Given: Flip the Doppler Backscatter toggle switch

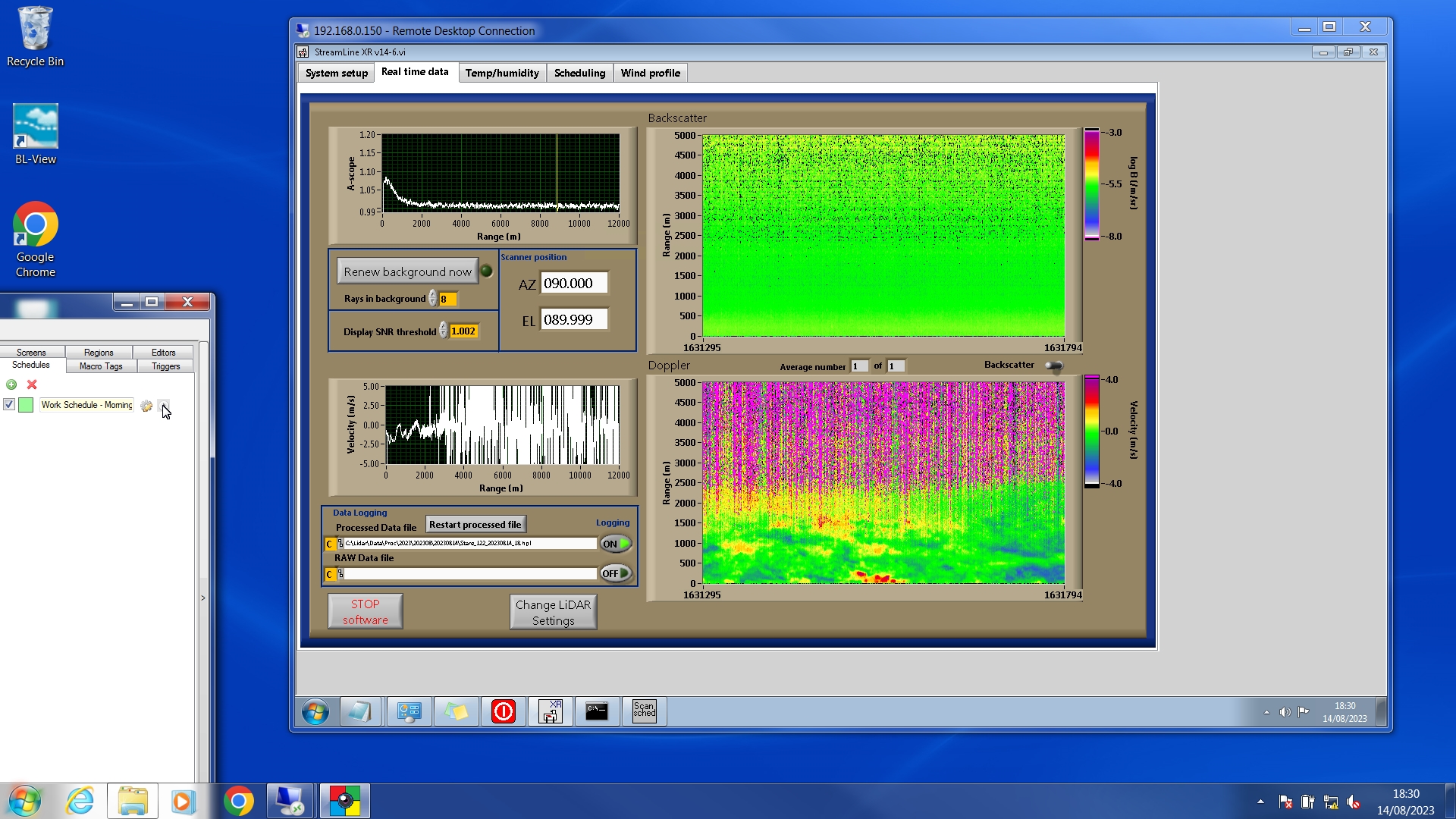Looking at the screenshot, I should 1053,366.
